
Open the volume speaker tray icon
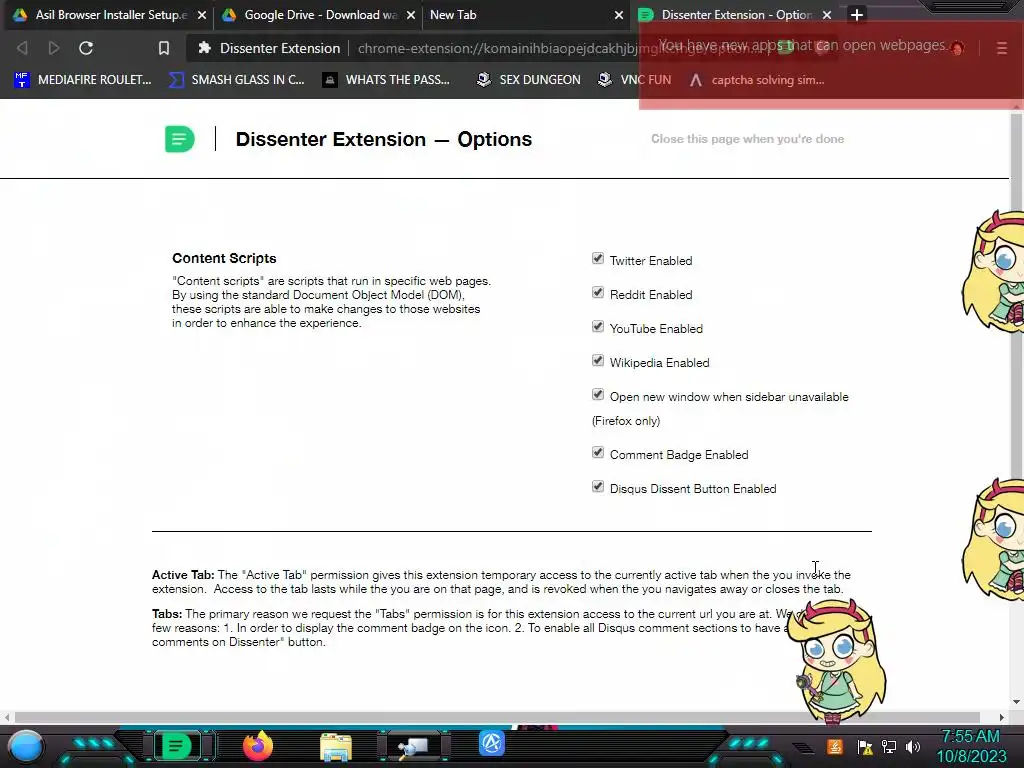913,746
